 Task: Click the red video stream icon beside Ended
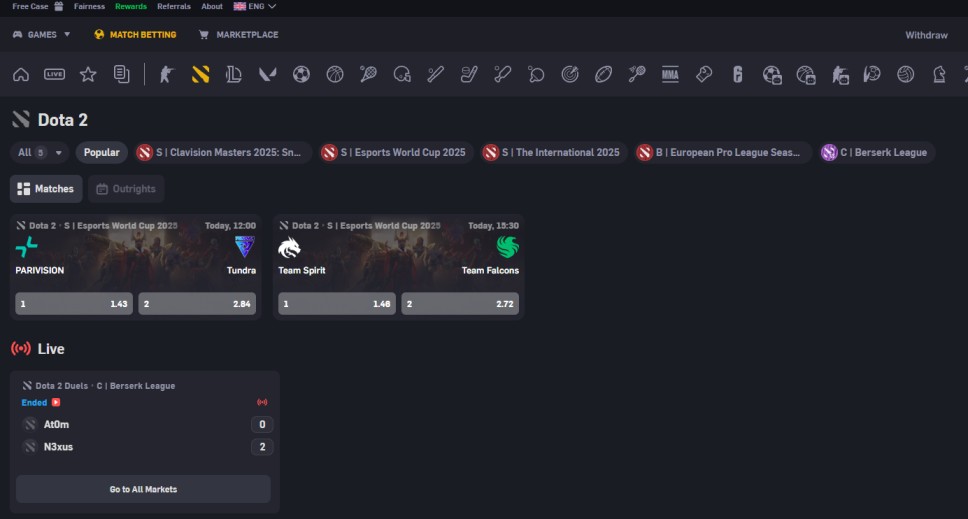point(56,402)
